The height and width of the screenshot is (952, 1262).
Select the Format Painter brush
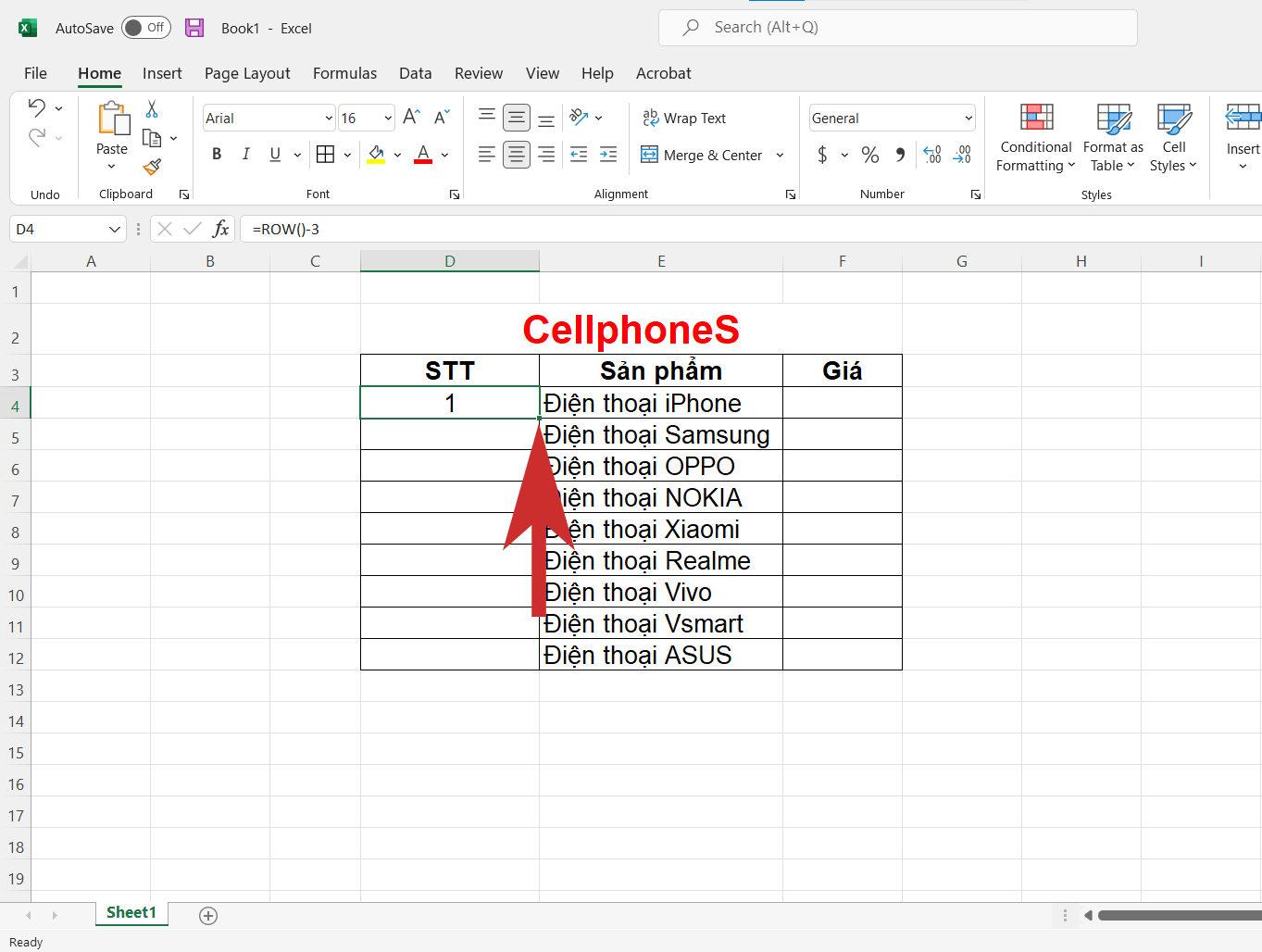click(x=152, y=167)
